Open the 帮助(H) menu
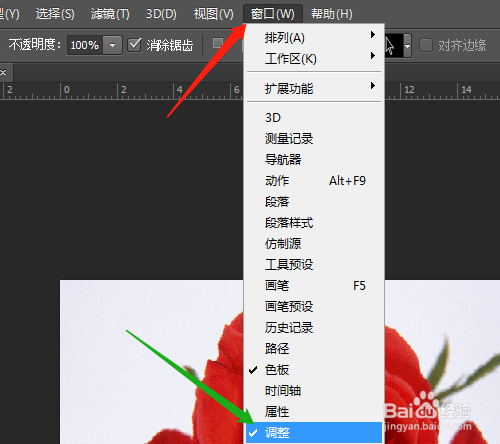The width and height of the screenshot is (500, 444). (332, 14)
